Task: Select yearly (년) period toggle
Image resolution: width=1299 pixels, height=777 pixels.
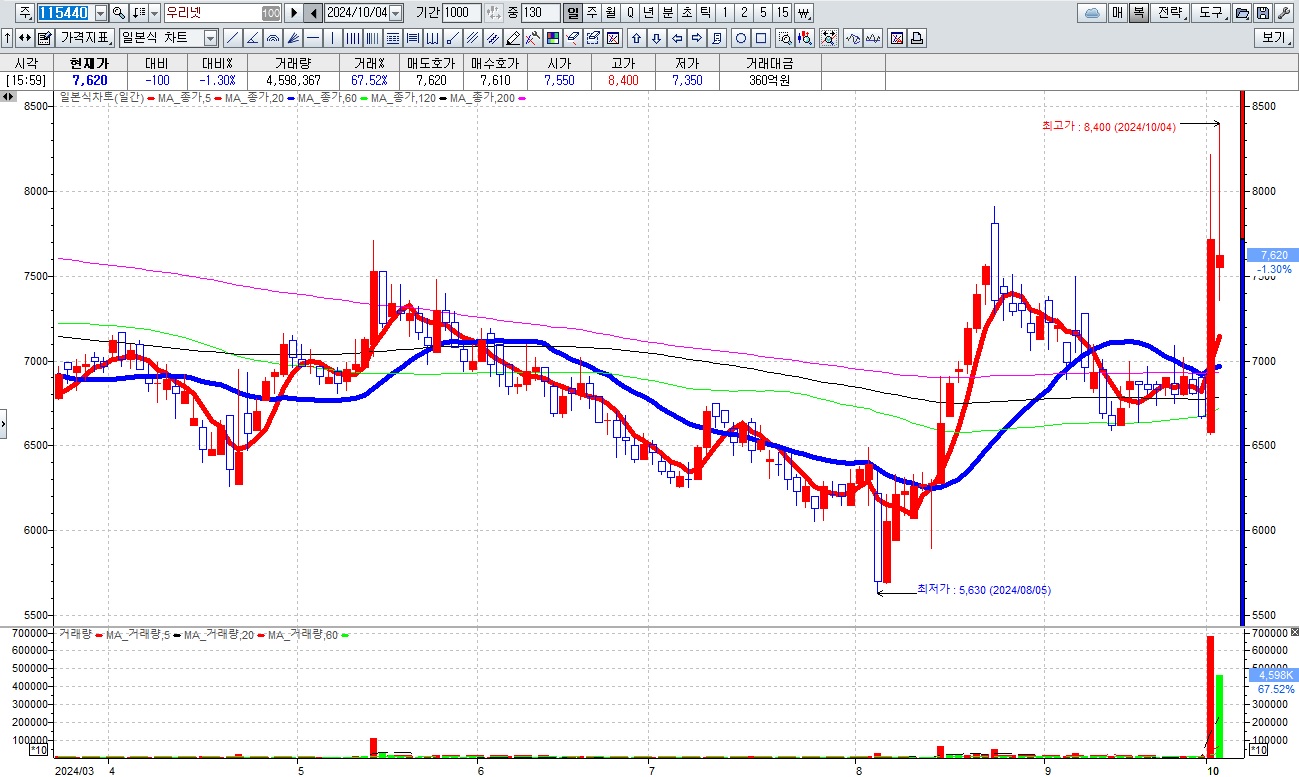Action: pyautogui.click(x=648, y=13)
